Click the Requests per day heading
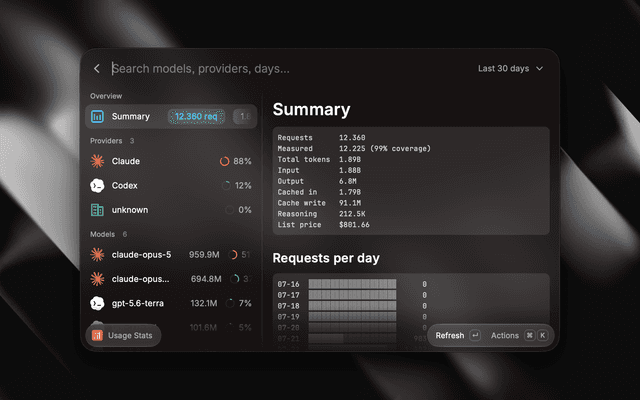This screenshot has height=400, width=640. [x=326, y=258]
